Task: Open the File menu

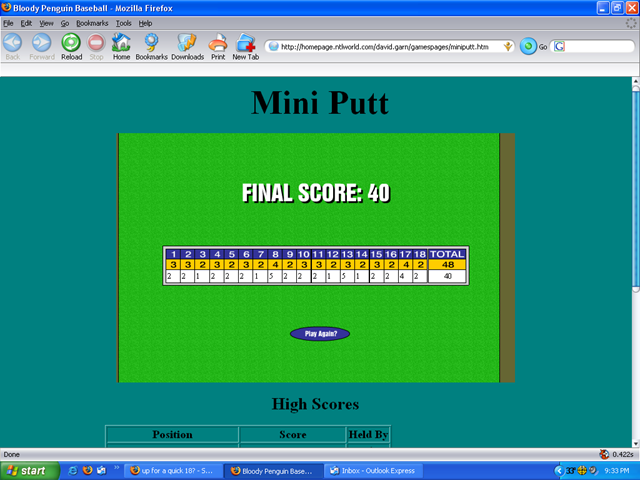Action: [x=8, y=22]
